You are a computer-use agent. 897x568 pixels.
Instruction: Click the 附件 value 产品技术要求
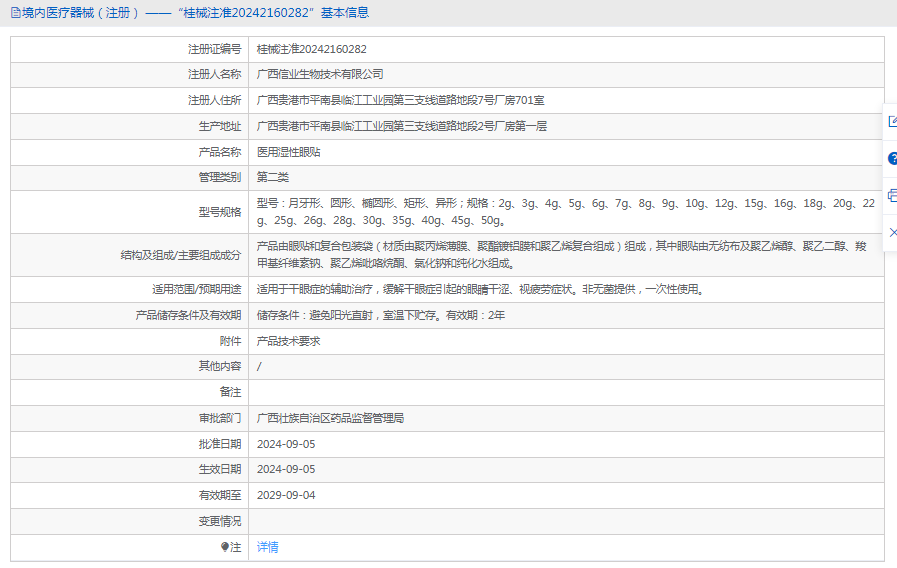pyautogui.click(x=289, y=341)
